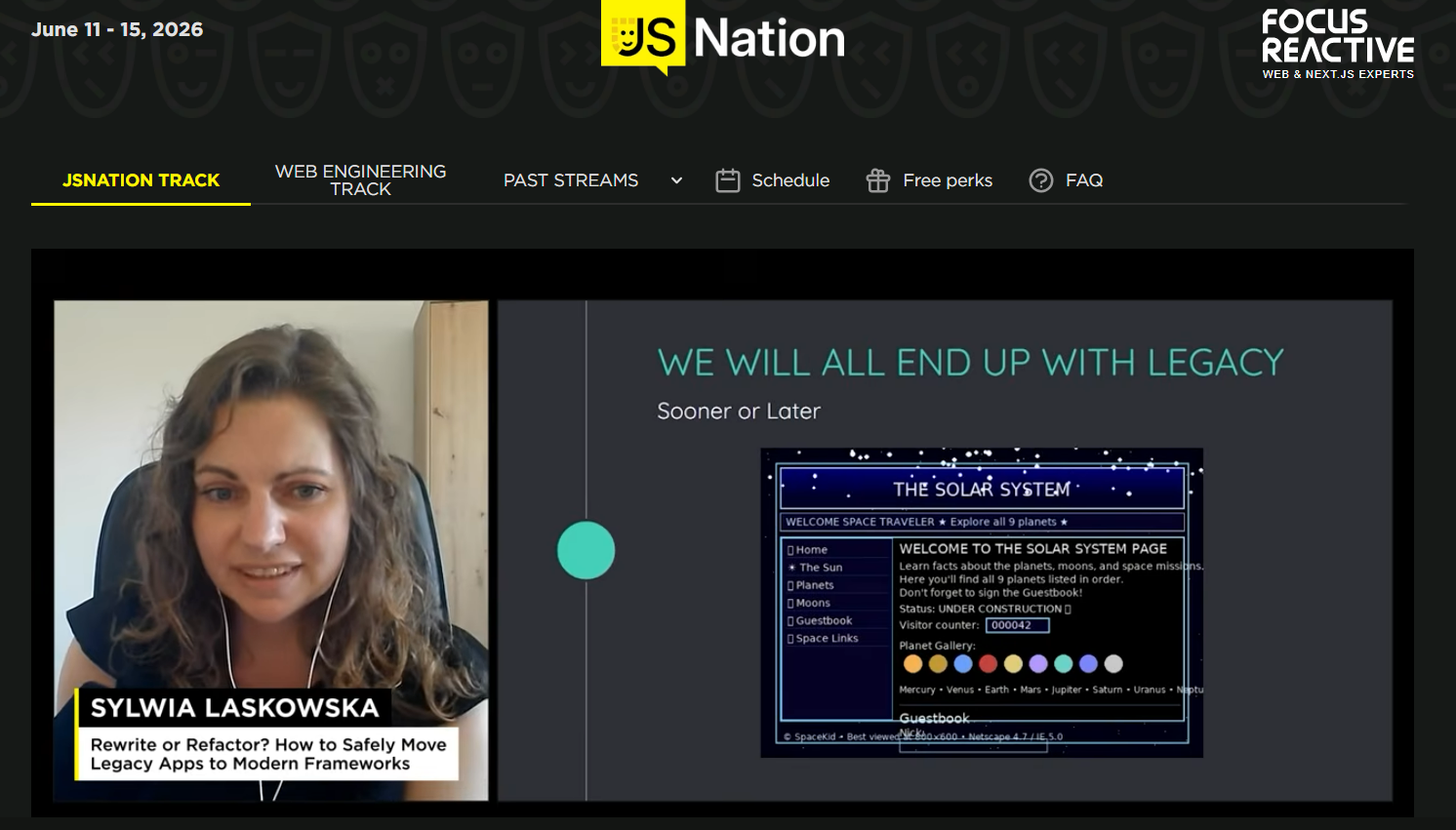Go to the Free perks link
The width and height of the screenshot is (1456, 830).
pos(948,180)
